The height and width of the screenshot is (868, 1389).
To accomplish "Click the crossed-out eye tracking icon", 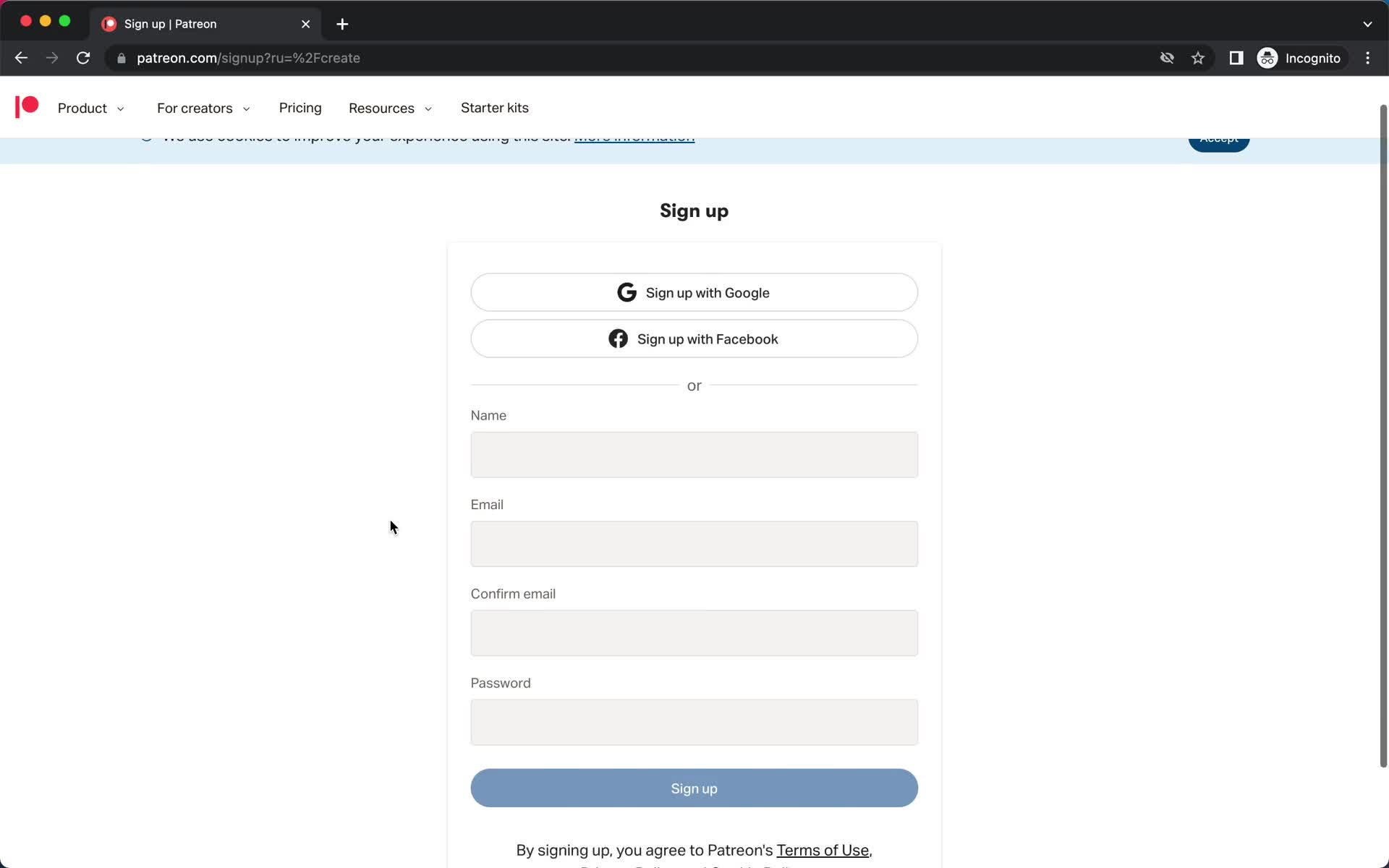I will click(x=1167, y=58).
